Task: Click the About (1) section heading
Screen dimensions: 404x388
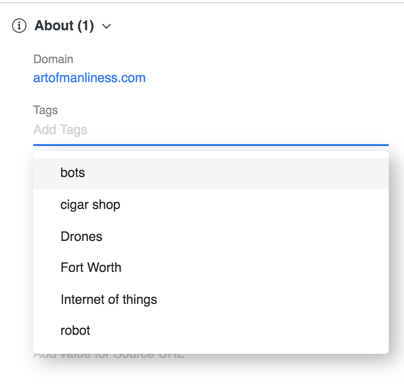Action: (x=64, y=26)
